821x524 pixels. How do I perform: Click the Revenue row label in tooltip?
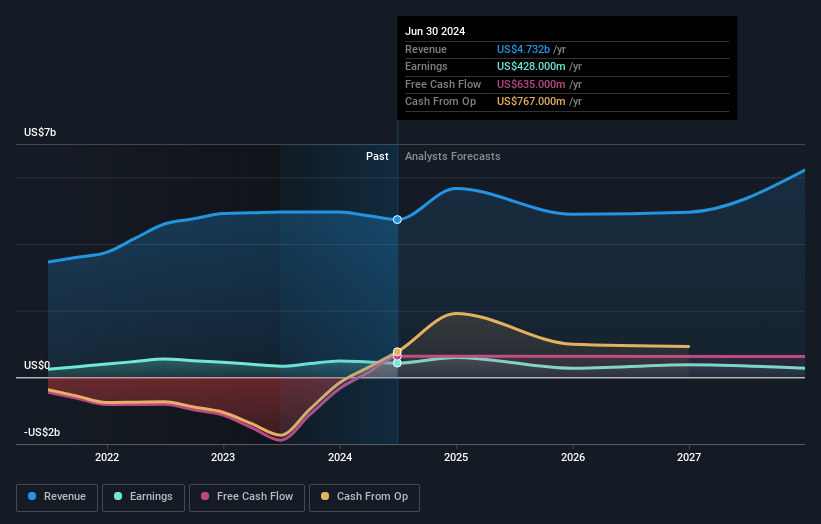pos(426,49)
